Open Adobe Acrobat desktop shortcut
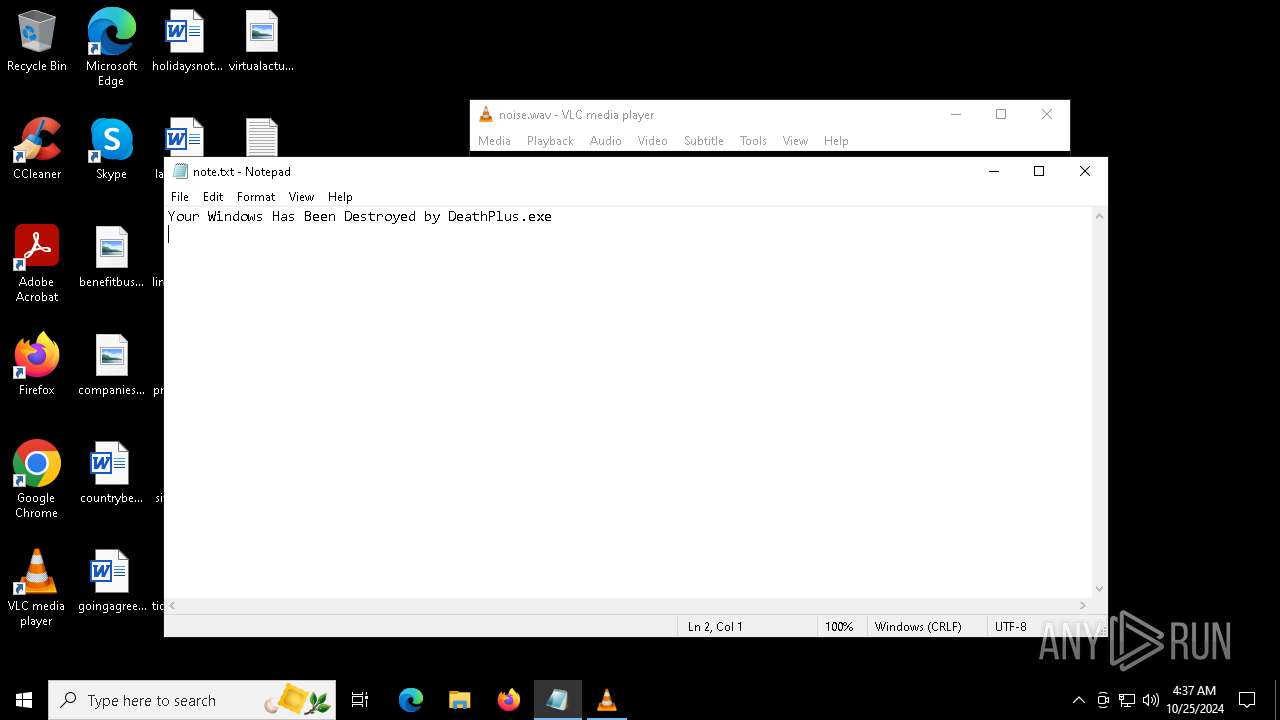1280x720 pixels. [37, 264]
